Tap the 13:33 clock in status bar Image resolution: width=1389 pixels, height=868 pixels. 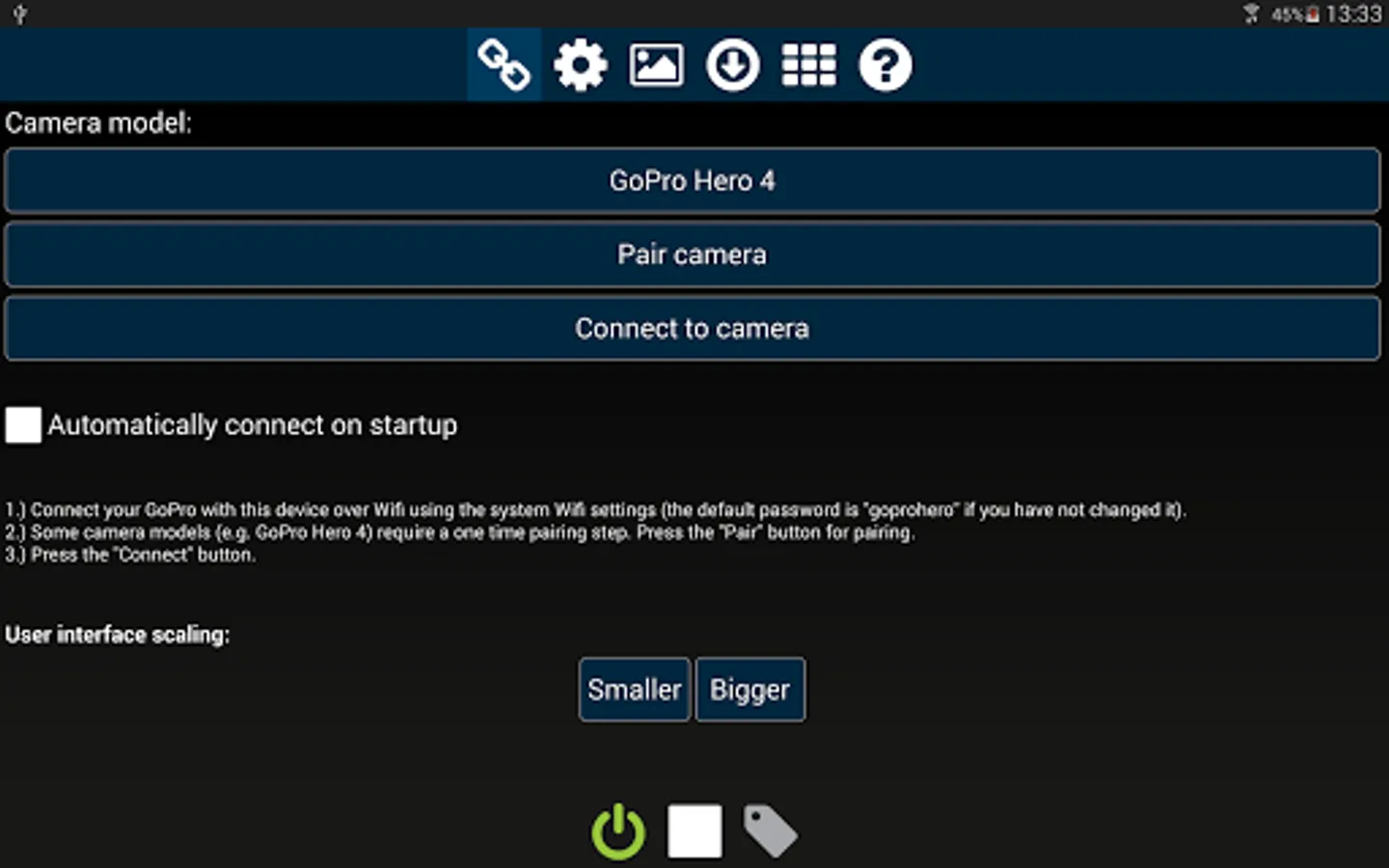click(1353, 14)
